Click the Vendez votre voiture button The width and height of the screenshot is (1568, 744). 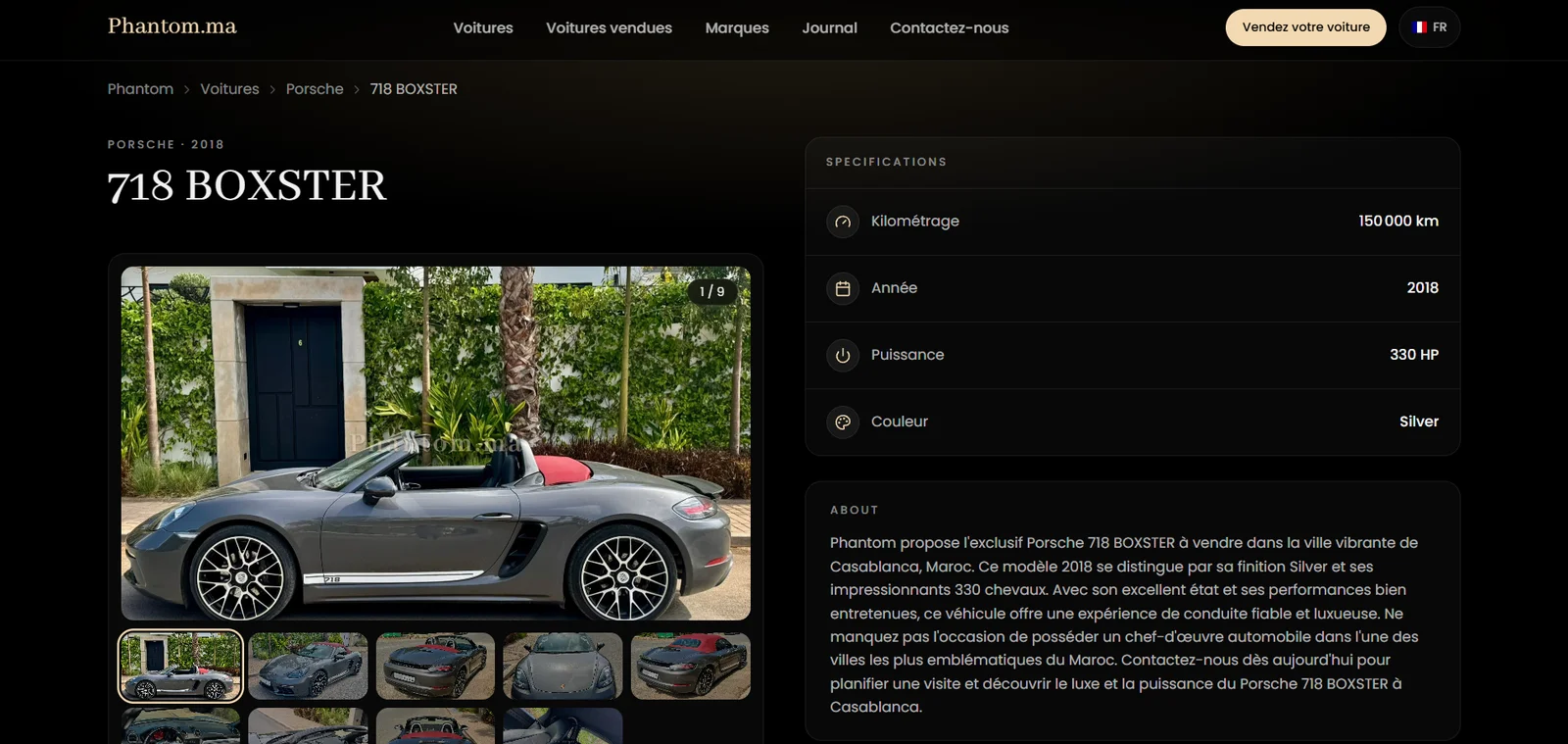tap(1305, 27)
